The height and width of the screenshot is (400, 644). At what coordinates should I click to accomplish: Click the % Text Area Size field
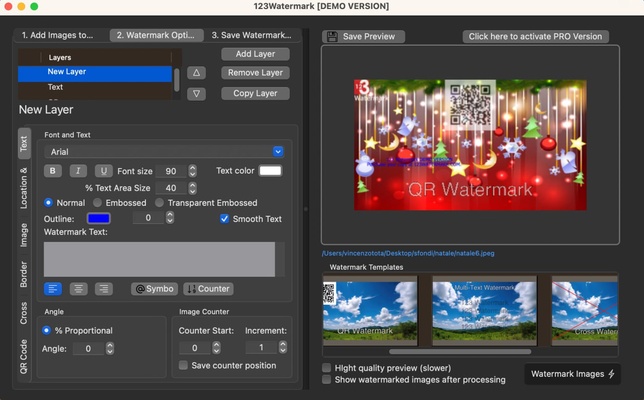pos(171,188)
